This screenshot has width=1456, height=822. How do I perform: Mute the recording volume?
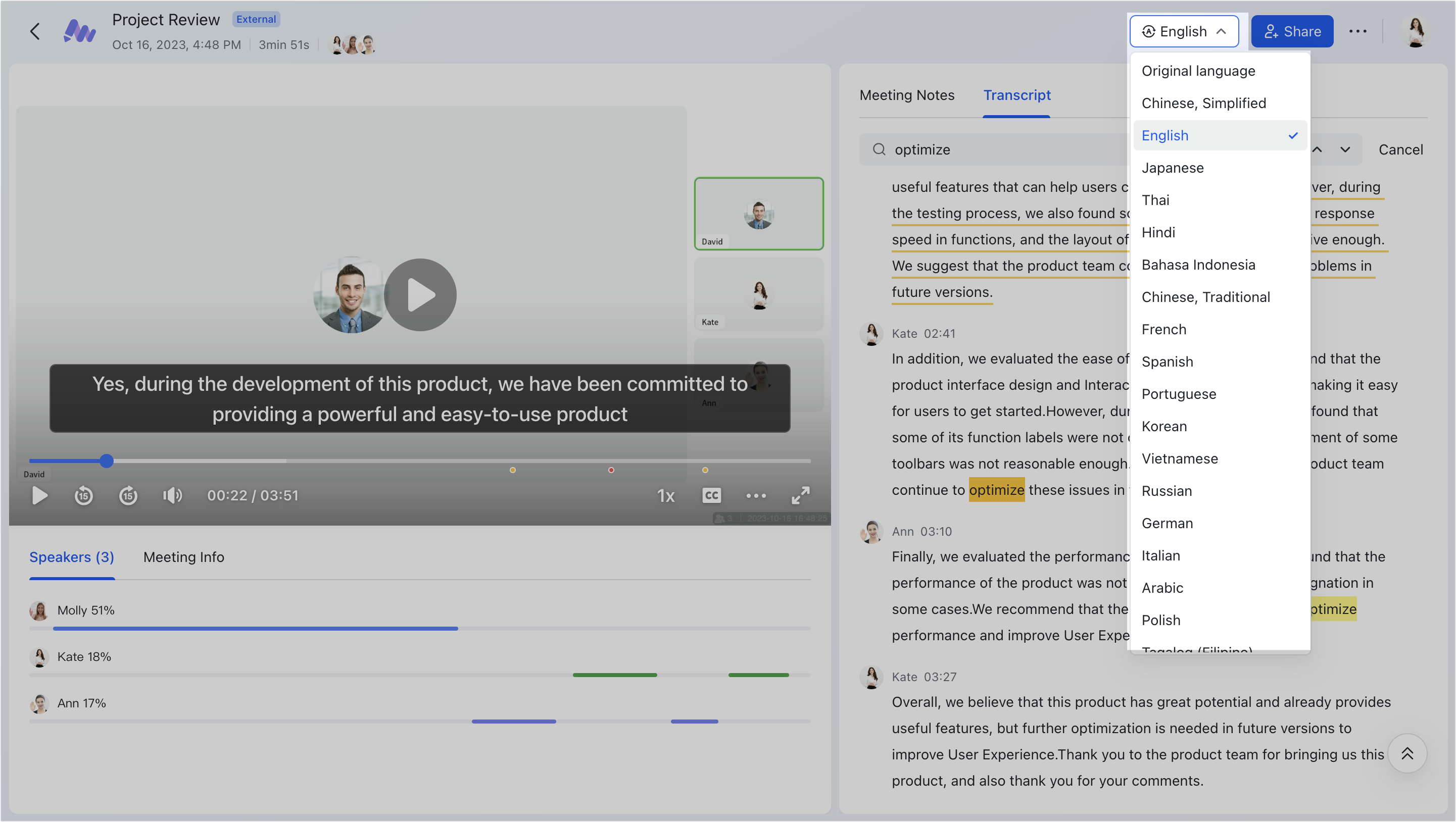click(x=172, y=495)
